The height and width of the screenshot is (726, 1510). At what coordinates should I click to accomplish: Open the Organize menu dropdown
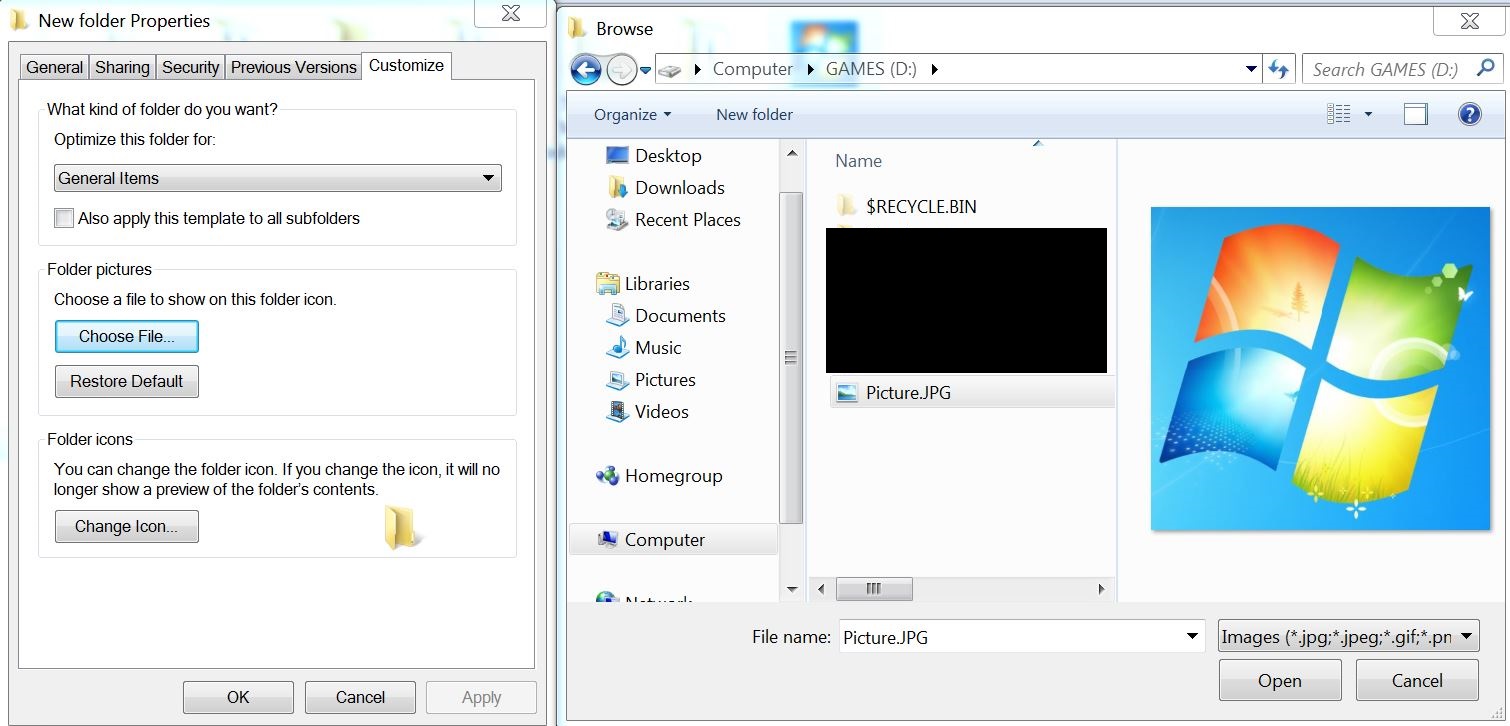tap(632, 115)
